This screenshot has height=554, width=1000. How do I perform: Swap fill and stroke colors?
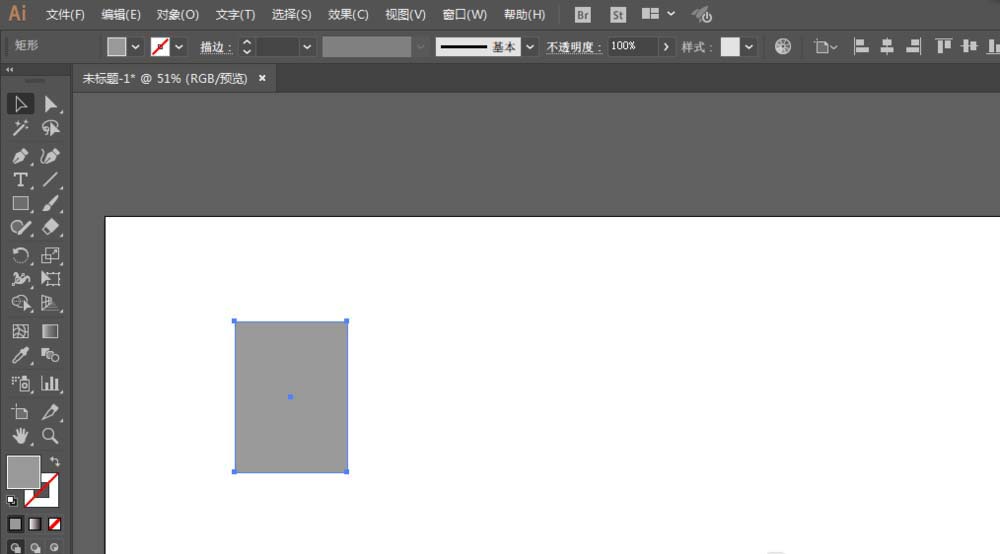(x=55, y=462)
